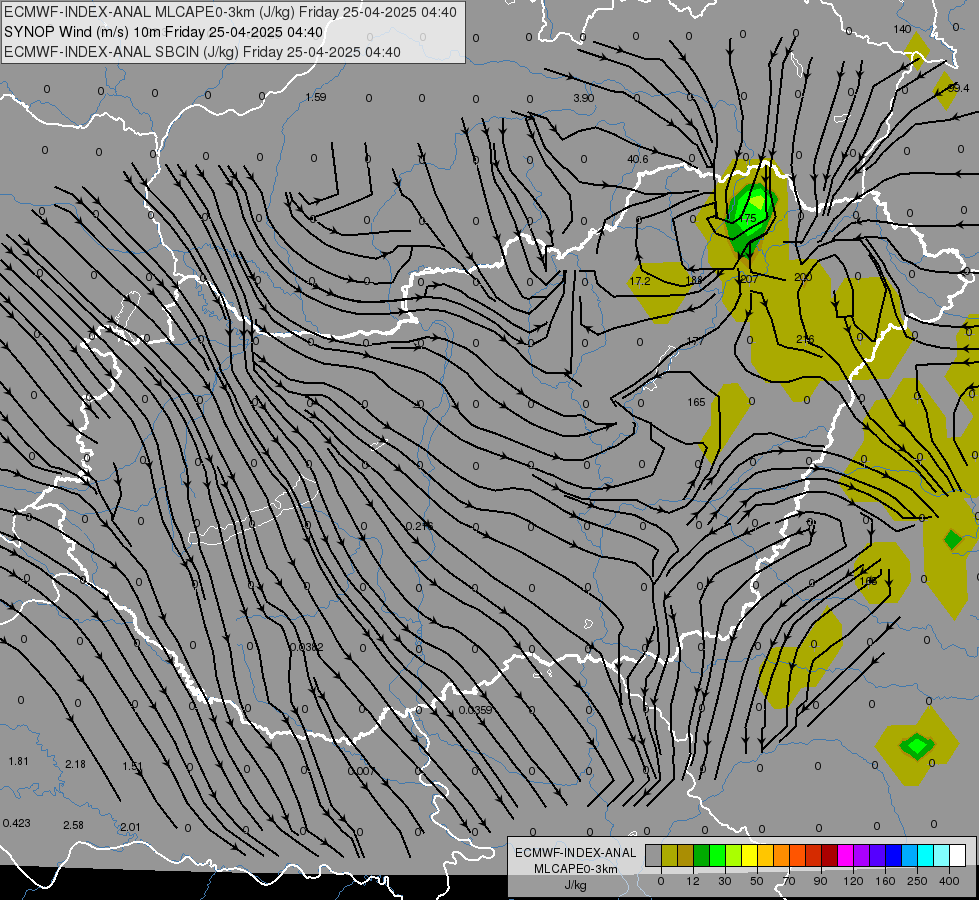Click the 3.90 value on the map
979x900 pixels.
tap(583, 97)
